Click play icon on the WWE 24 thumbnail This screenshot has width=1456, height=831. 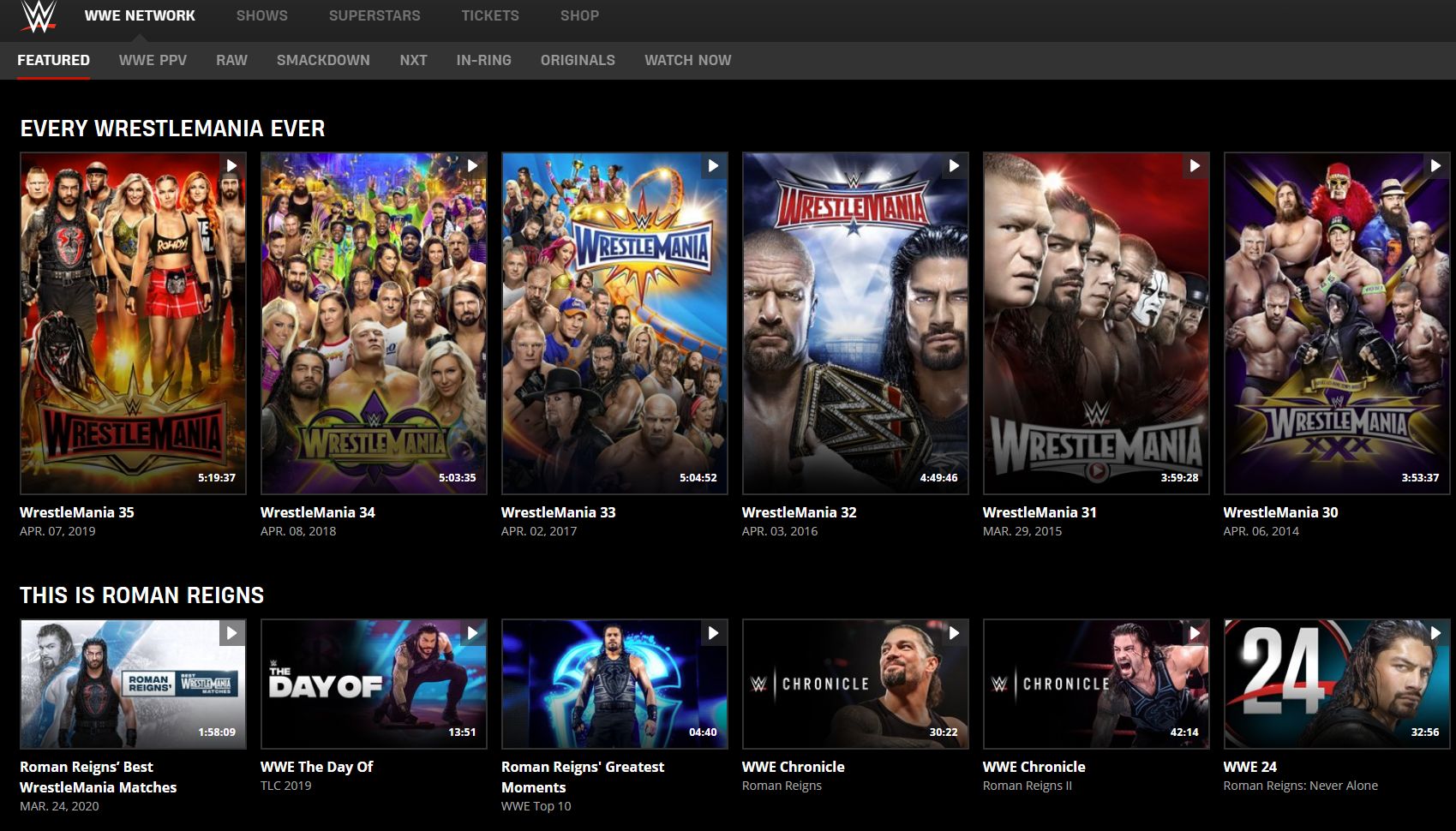tap(1435, 633)
